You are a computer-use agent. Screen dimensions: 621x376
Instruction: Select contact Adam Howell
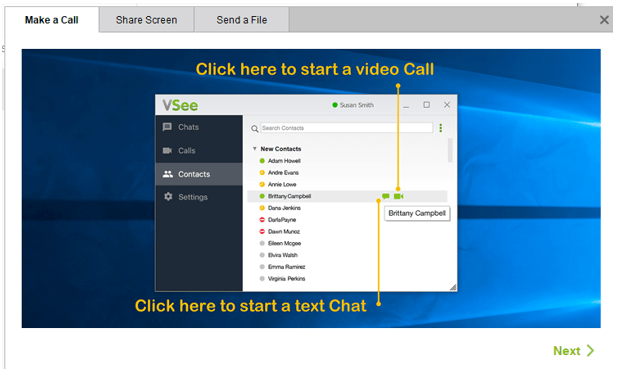pos(284,161)
